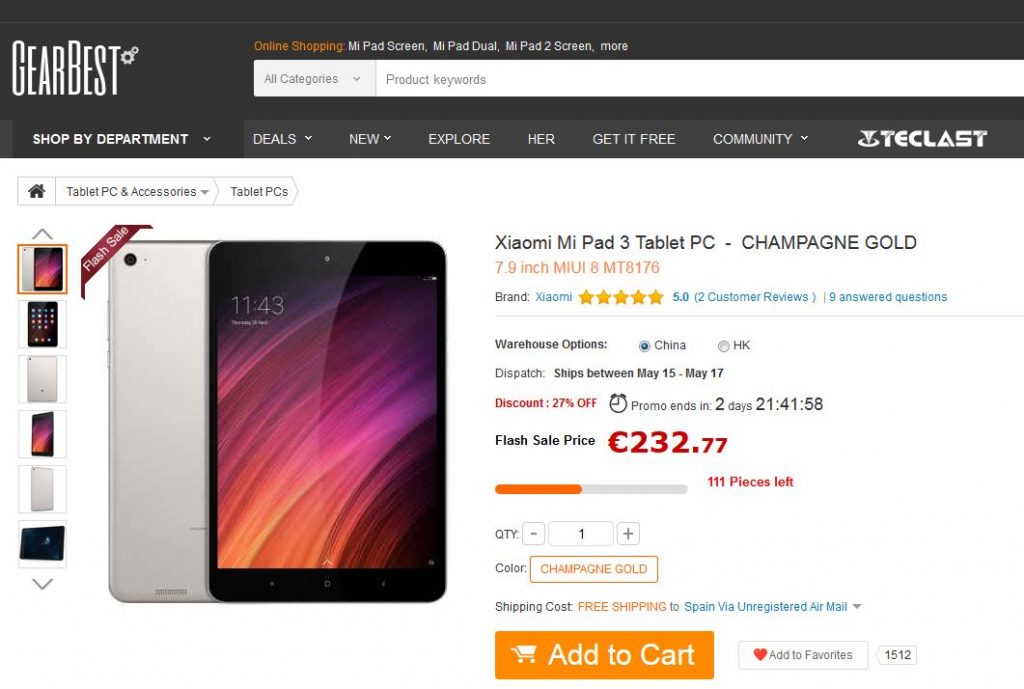
Task: Go to the Get It Free page
Action: 633,139
